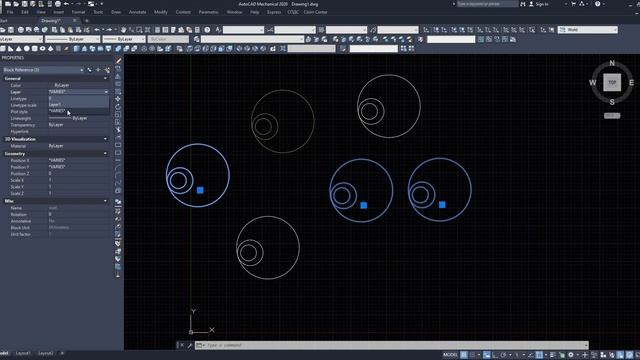Click New in the quick access bar
This screenshot has width=640, height=360.
[8, 4]
